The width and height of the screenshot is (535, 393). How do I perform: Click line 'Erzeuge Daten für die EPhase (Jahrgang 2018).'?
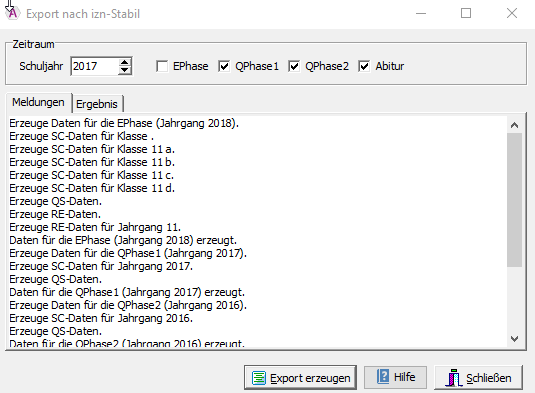tap(124, 123)
